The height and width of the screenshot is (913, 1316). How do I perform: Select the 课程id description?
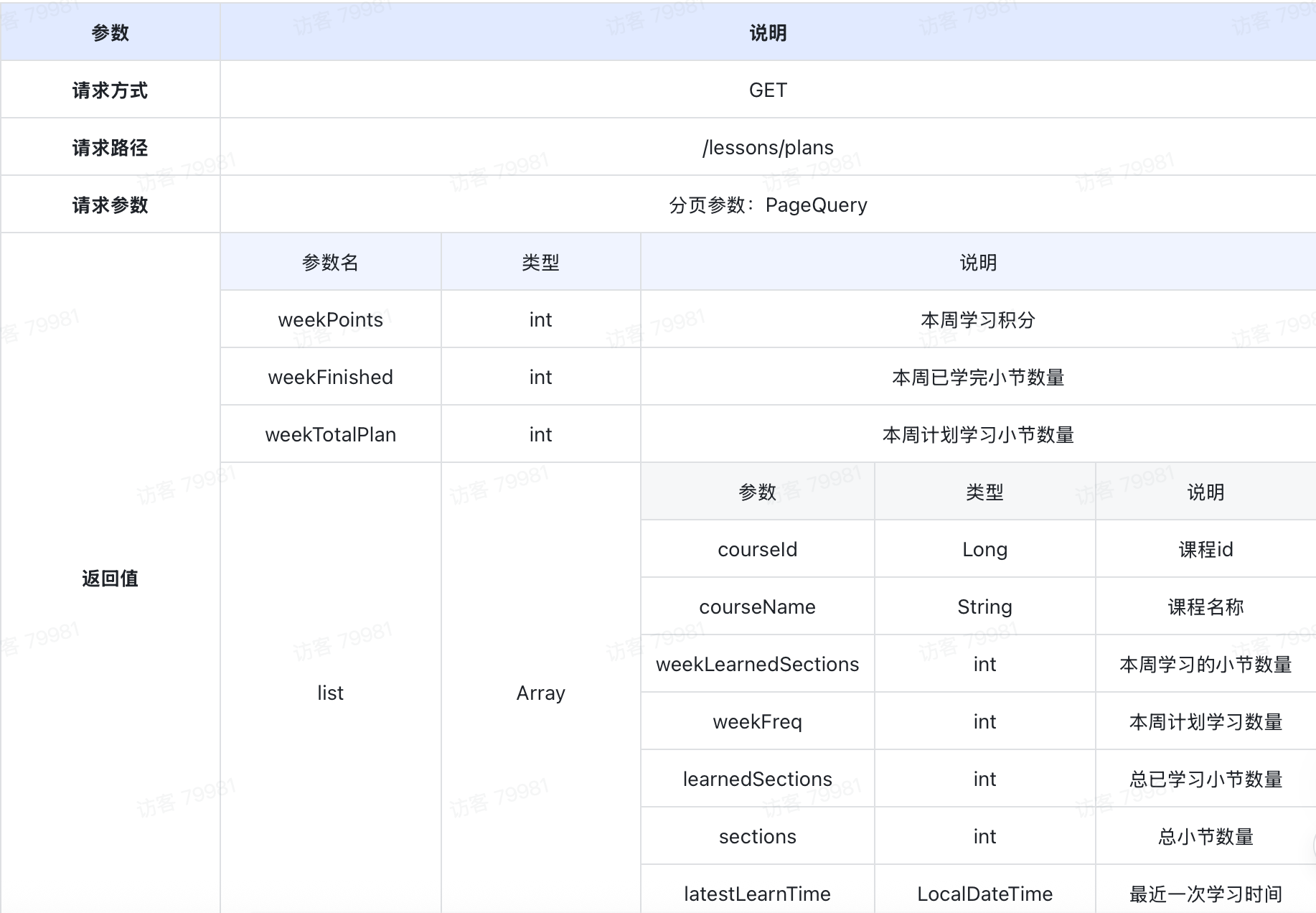point(1205,550)
